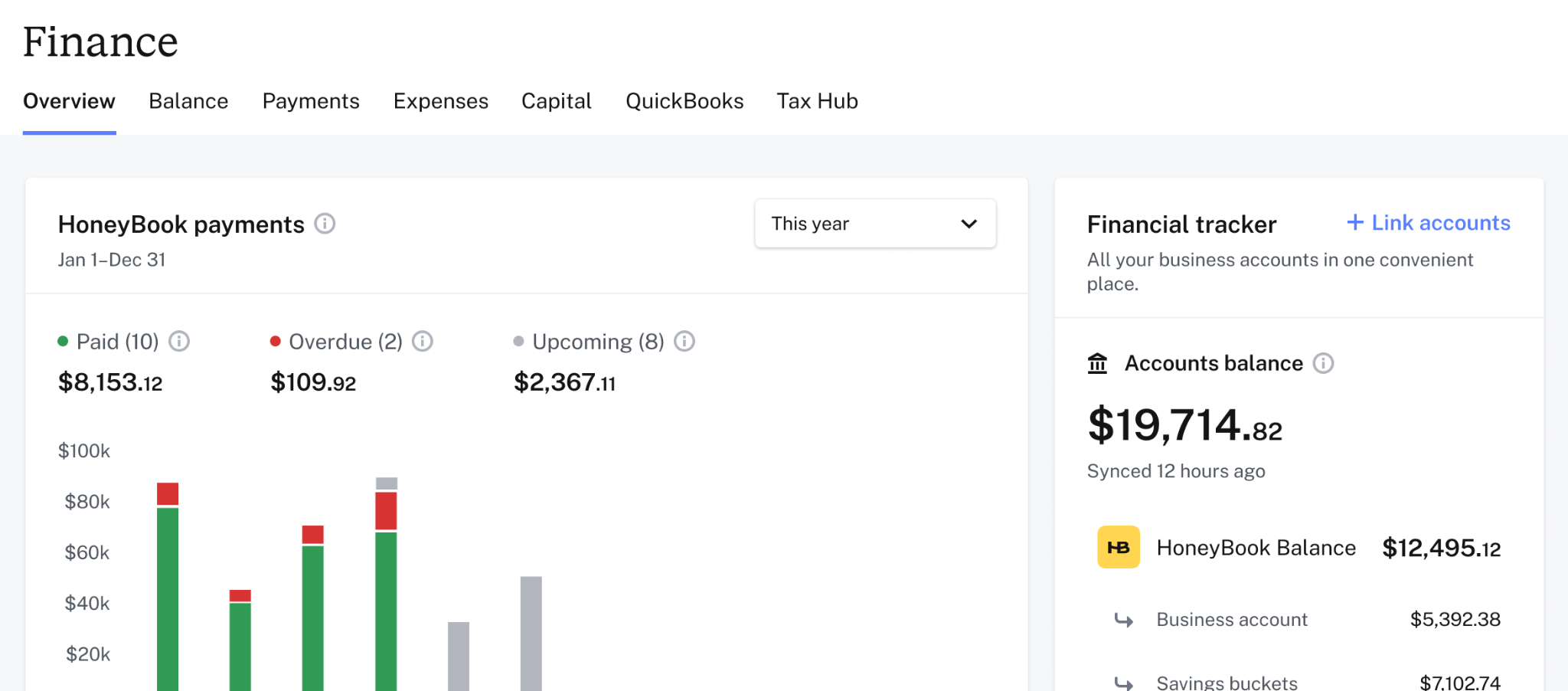
Task: Click the Synced 12 hours ago text
Action: (1176, 471)
